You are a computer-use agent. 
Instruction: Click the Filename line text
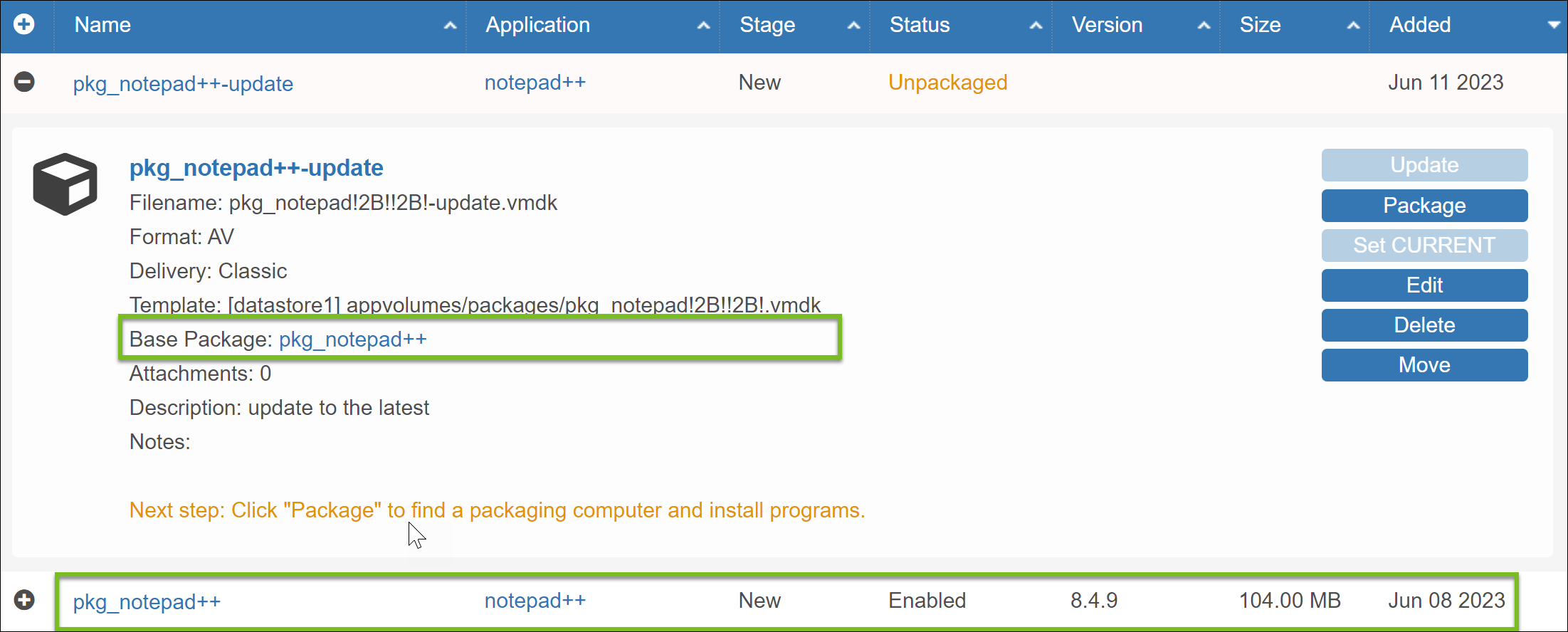(343, 203)
